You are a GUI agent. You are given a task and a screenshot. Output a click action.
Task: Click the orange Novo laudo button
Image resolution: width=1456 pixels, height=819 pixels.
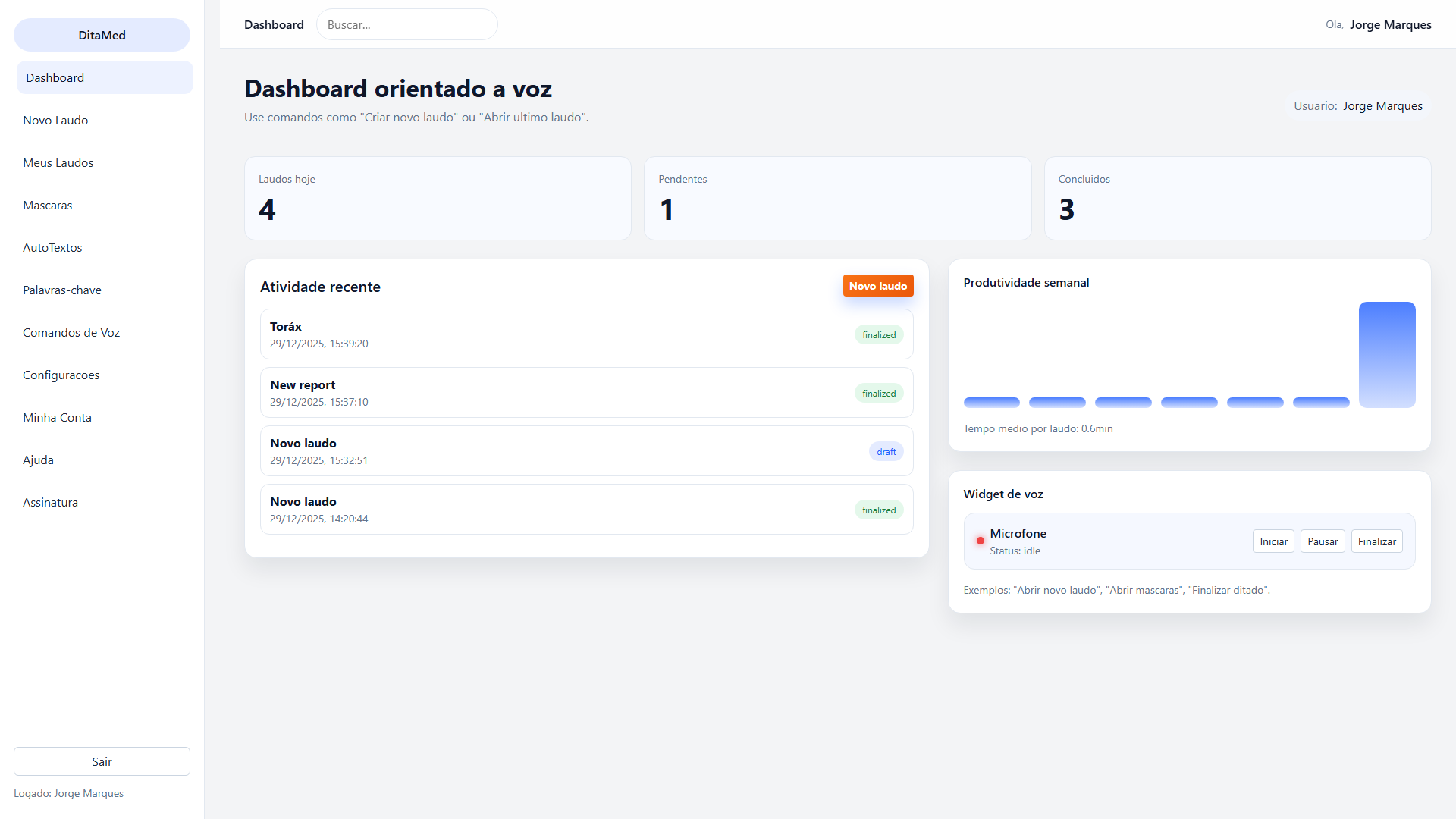tap(877, 286)
